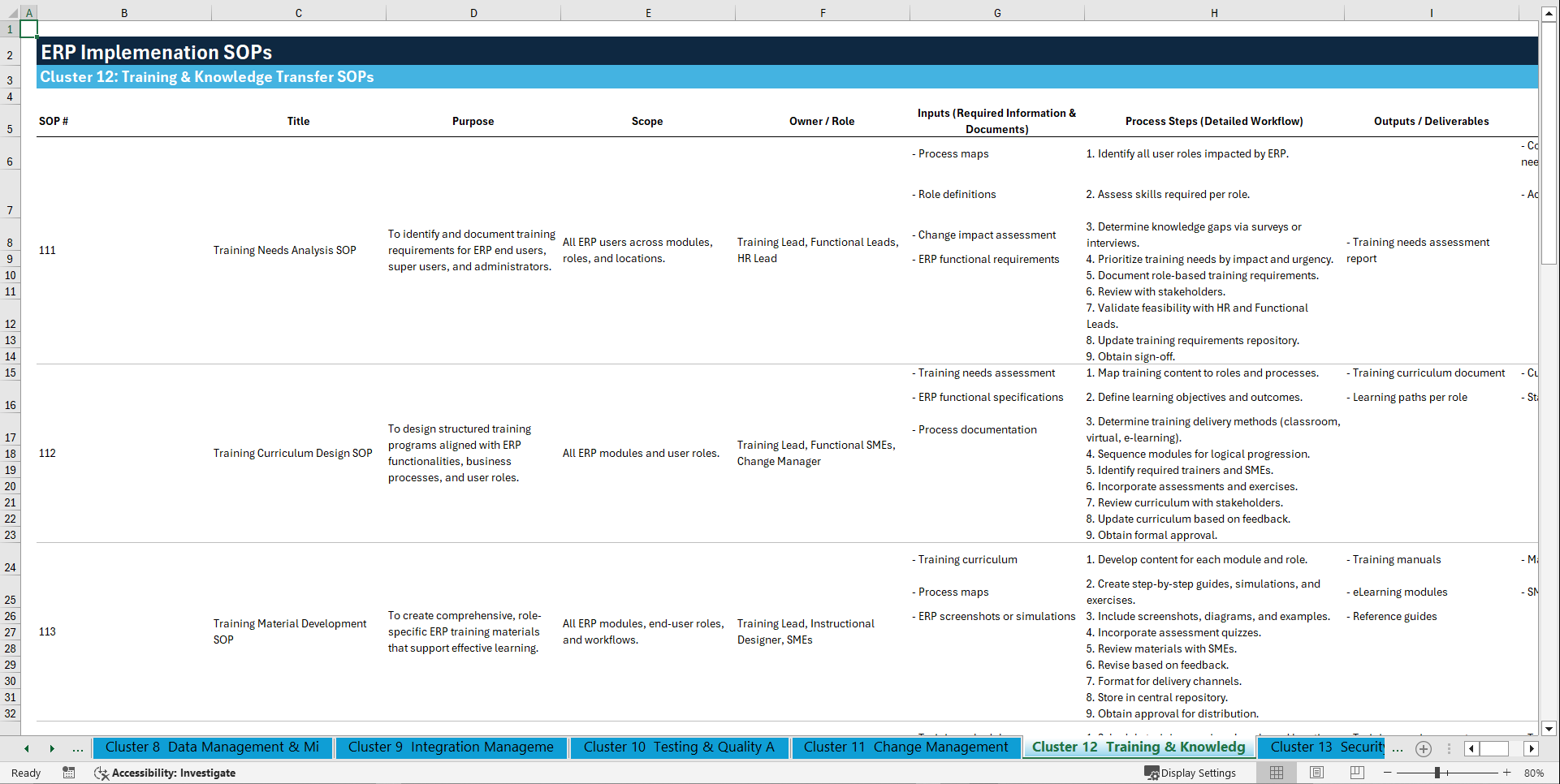Enable Page Break Preview view
This screenshot has height=784, width=1560.
pos(1357,773)
